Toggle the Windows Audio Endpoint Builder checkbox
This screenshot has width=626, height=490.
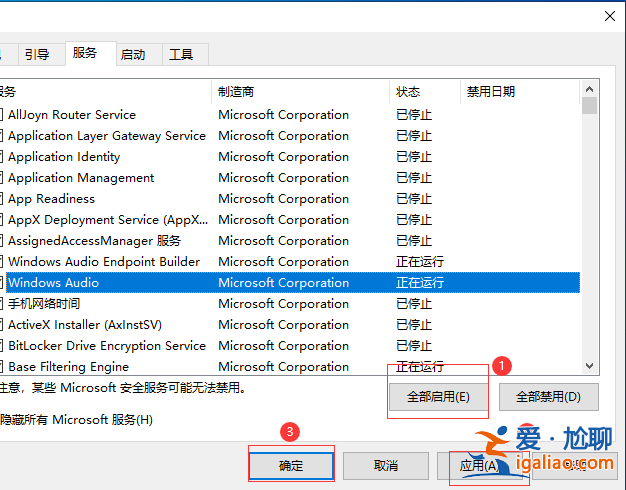click(x=1, y=262)
